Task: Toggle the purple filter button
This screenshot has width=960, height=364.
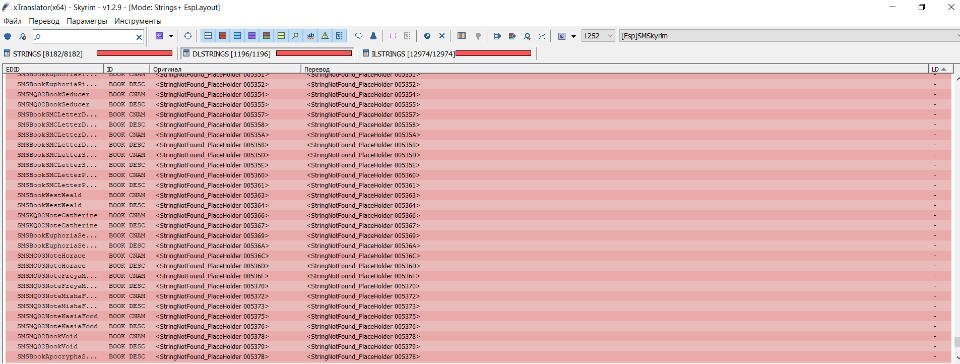Action: (252, 36)
